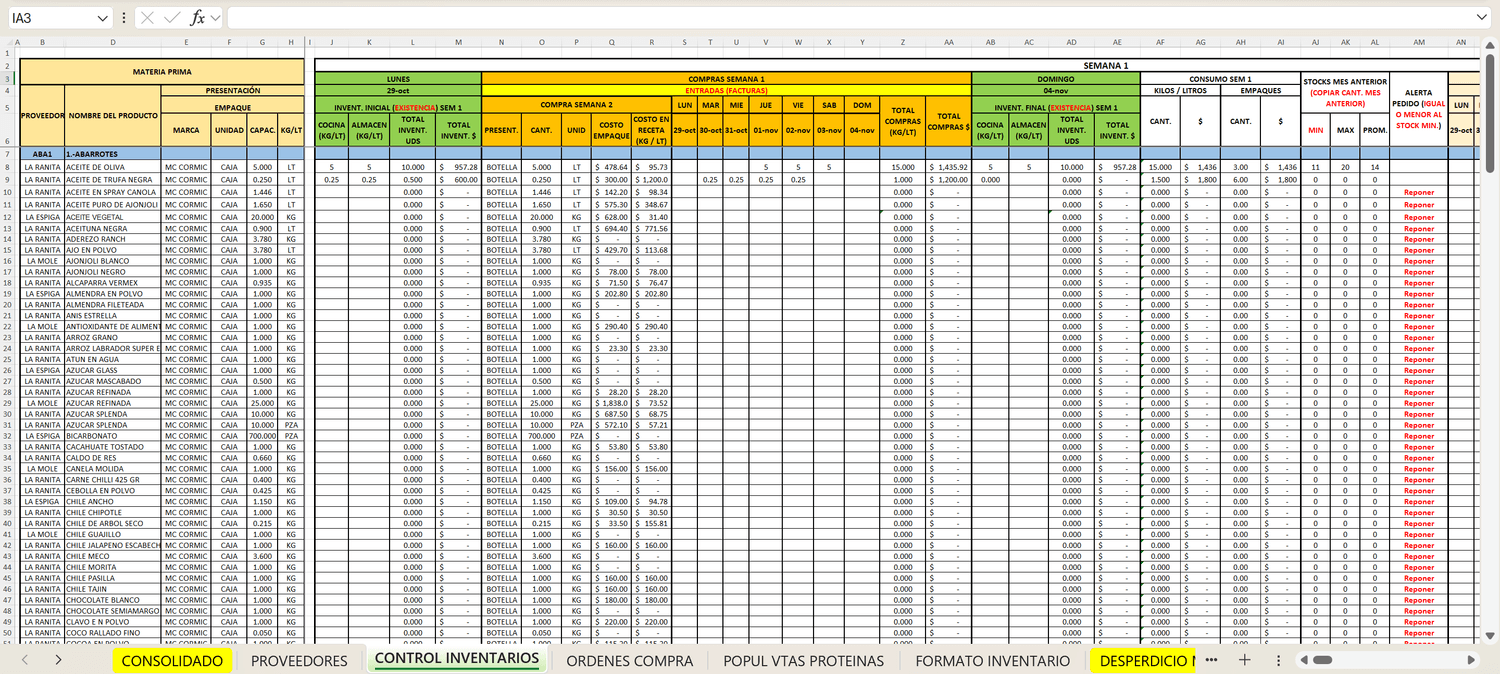Select the POPUL VTAS PROTEINAS tab
This screenshot has width=1500, height=674.
(803, 661)
